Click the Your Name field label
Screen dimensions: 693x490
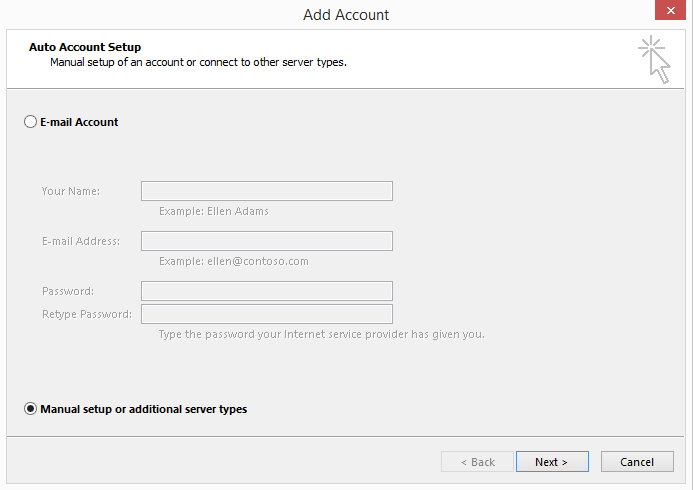(71, 191)
